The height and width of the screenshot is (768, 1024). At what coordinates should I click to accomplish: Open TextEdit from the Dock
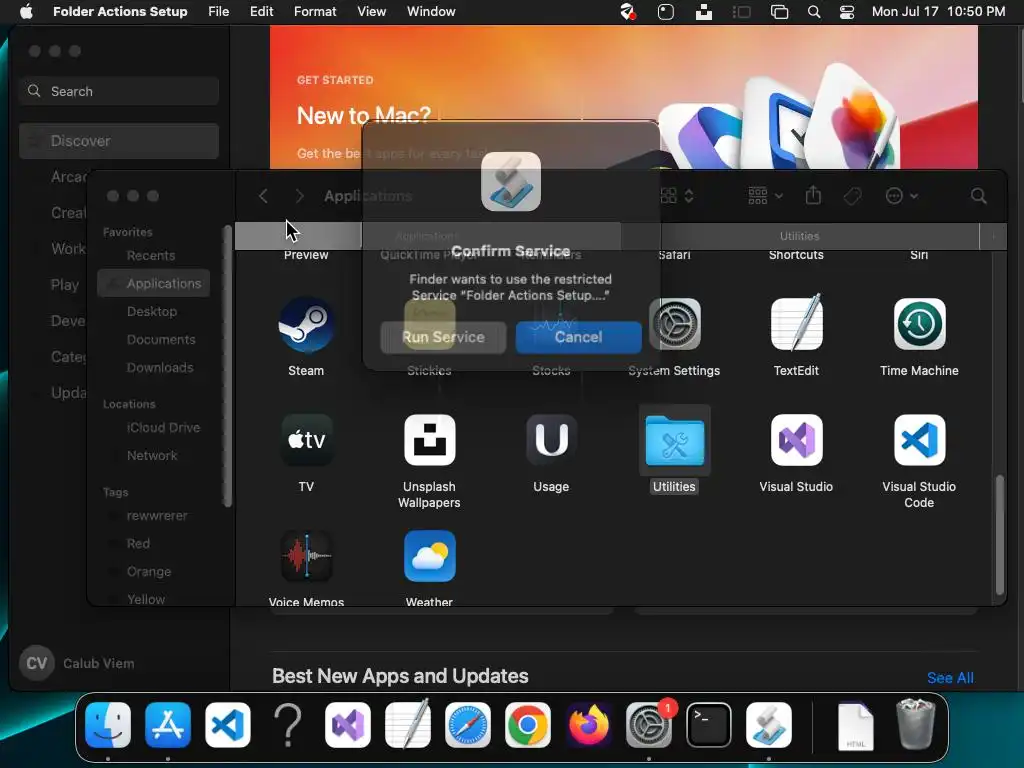pos(408,724)
